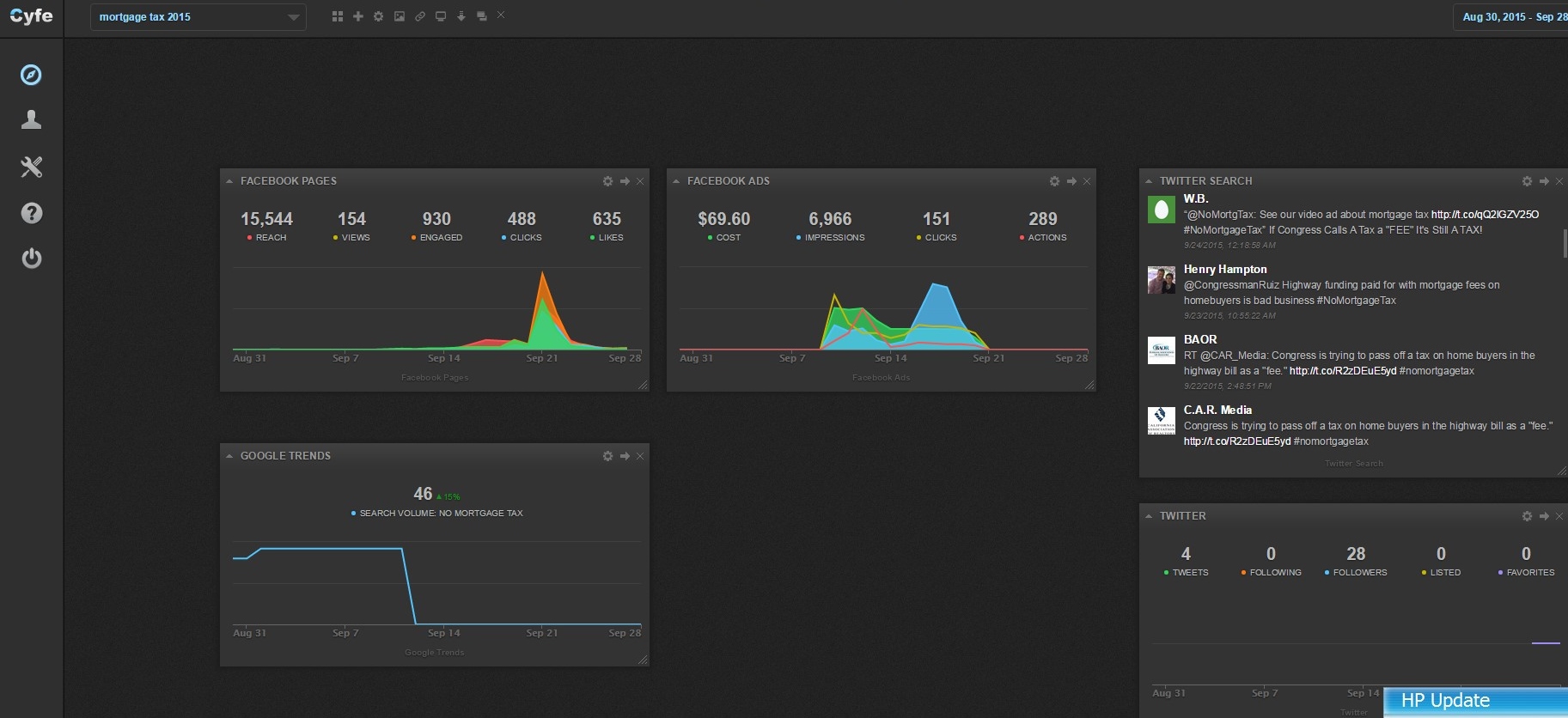Screen dimensions: 1568x718
Task: Click the export download arrow icon
Action: pos(461,16)
